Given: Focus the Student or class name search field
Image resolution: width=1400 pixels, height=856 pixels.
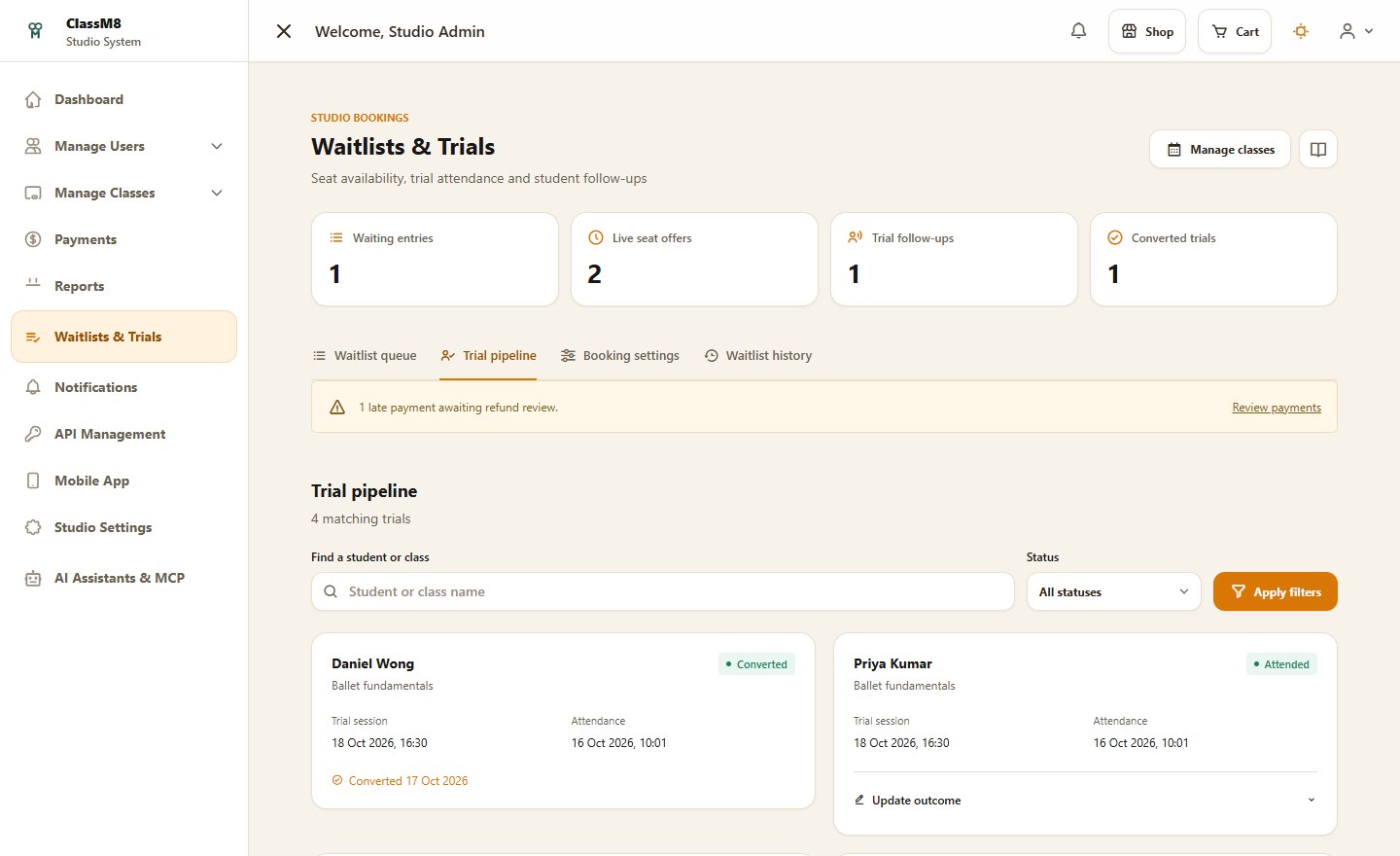Looking at the screenshot, I should pos(663,591).
